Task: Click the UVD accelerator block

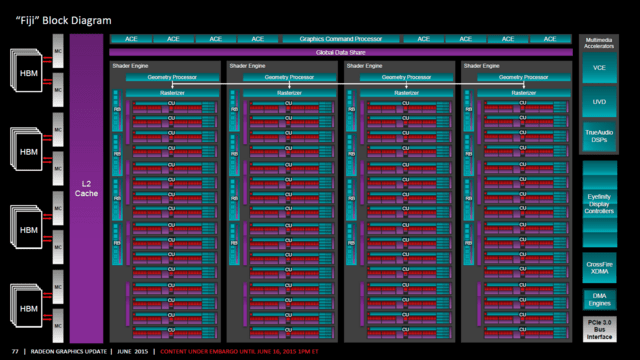Action: 599,102
